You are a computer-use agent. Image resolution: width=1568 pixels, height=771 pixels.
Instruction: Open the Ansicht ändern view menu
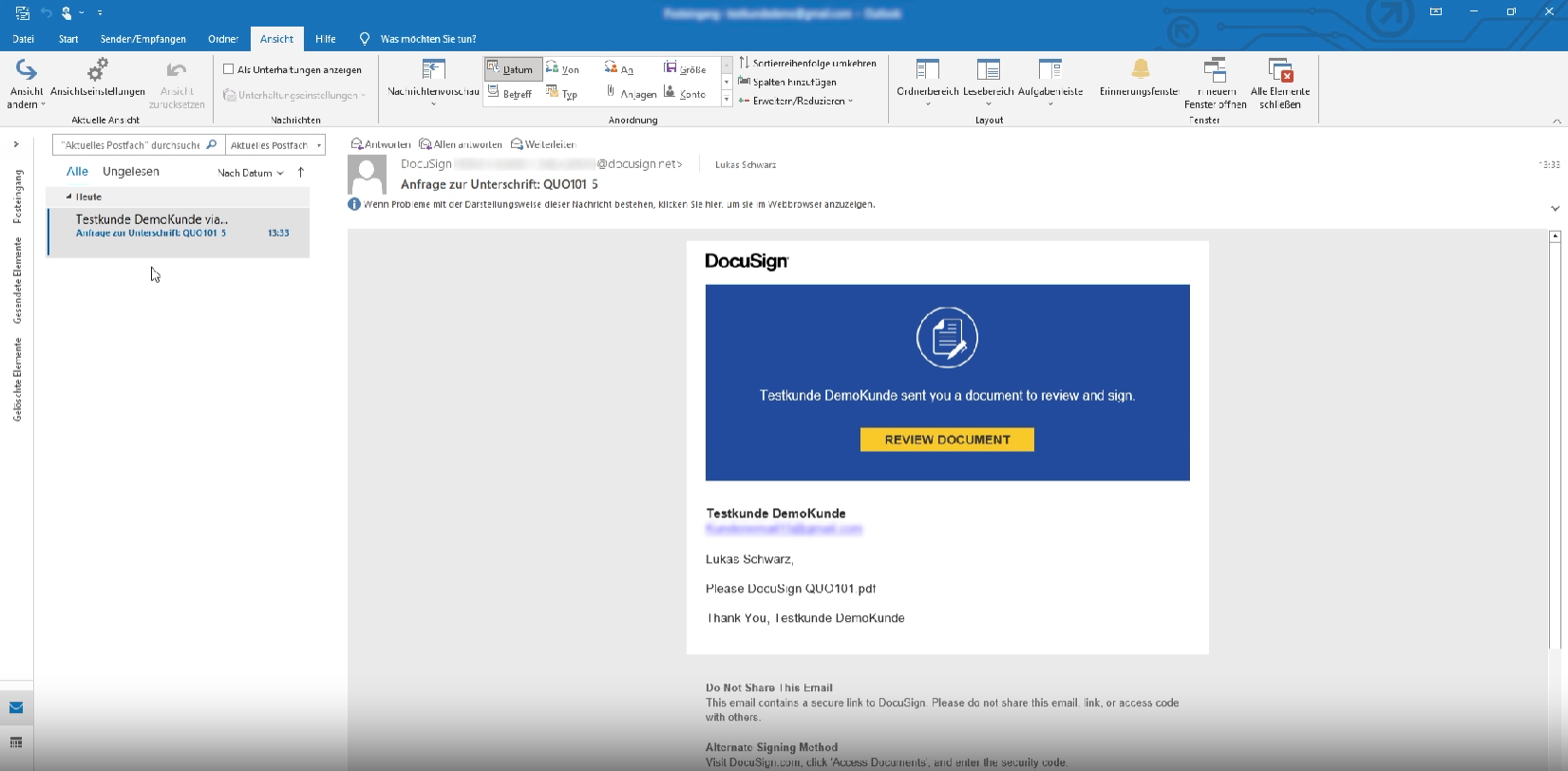tap(27, 84)
